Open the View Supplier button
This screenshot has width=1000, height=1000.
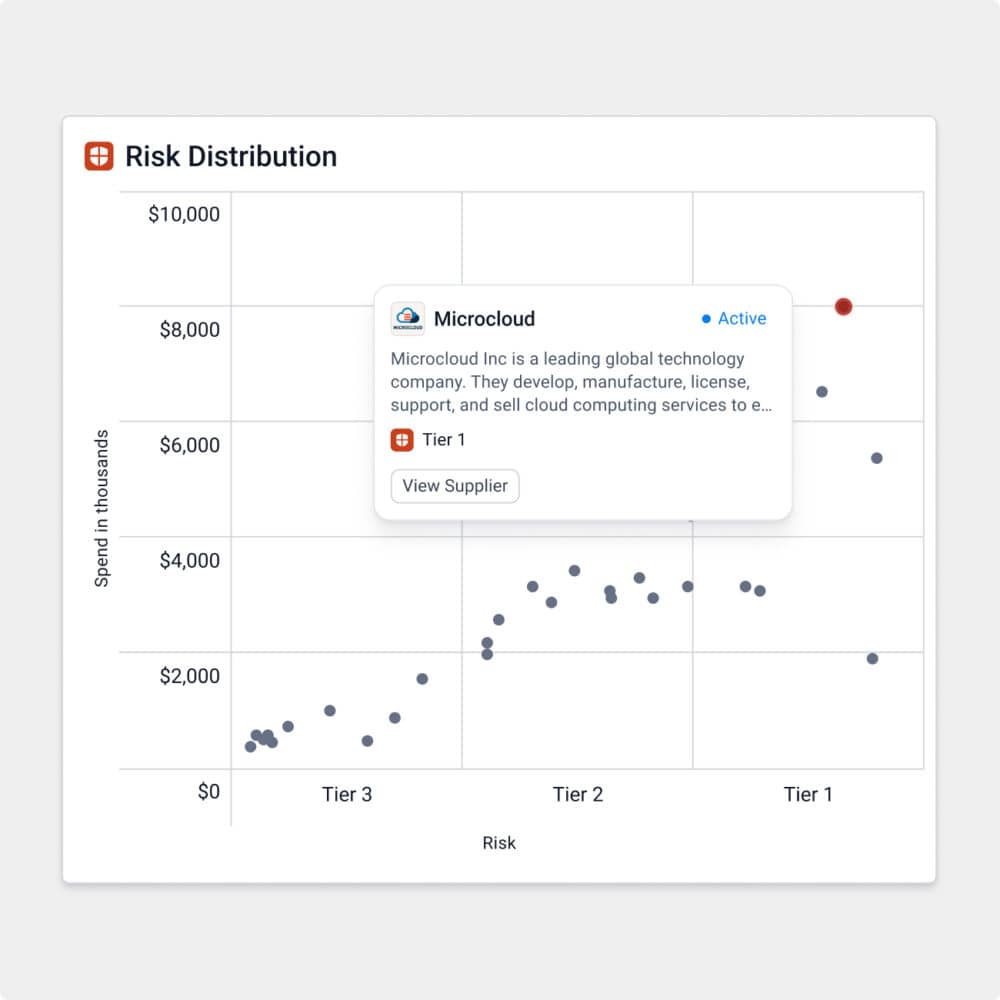pos(455,486)
